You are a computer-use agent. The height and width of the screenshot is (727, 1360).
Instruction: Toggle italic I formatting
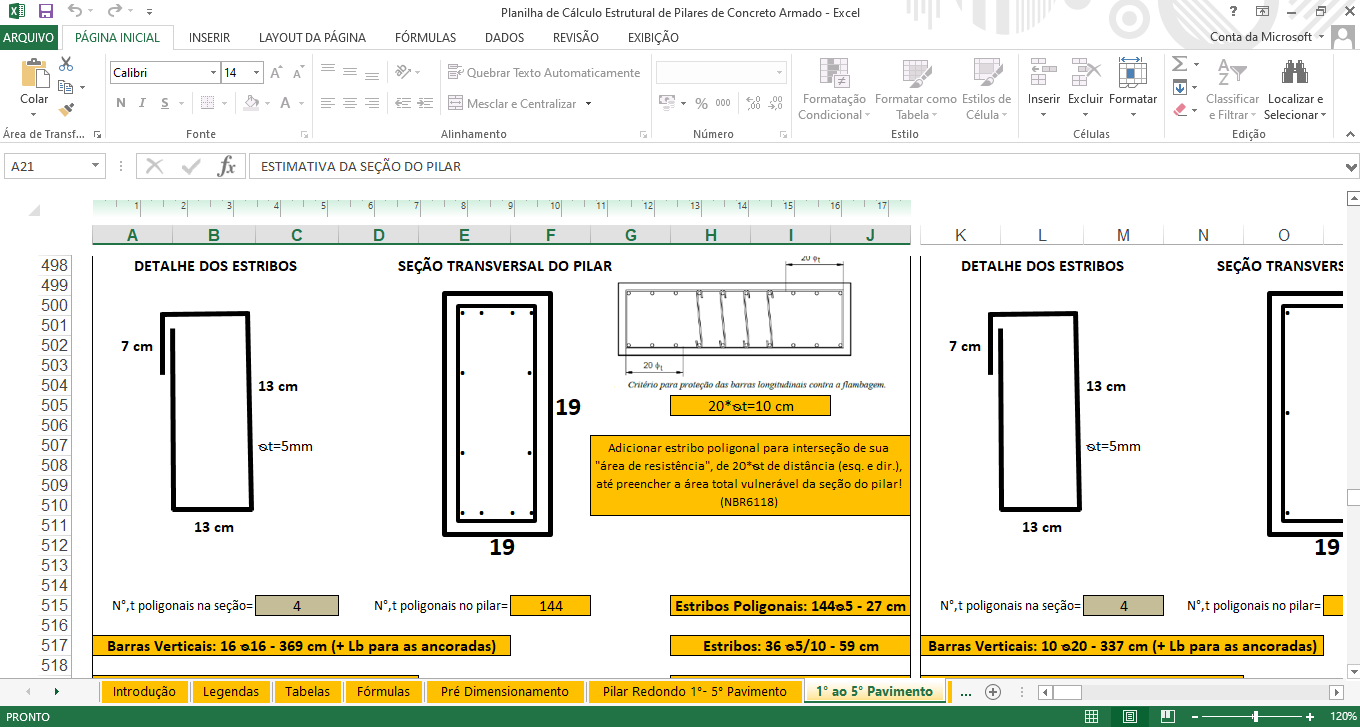coord(143,103)
